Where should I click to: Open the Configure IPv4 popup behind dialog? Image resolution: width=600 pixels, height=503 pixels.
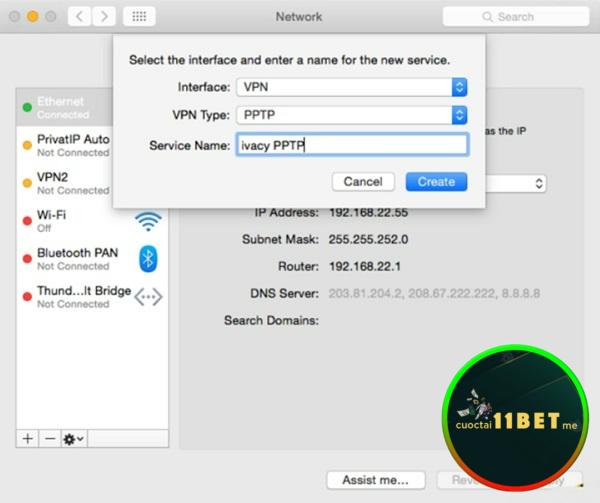[x=516, y=184]
